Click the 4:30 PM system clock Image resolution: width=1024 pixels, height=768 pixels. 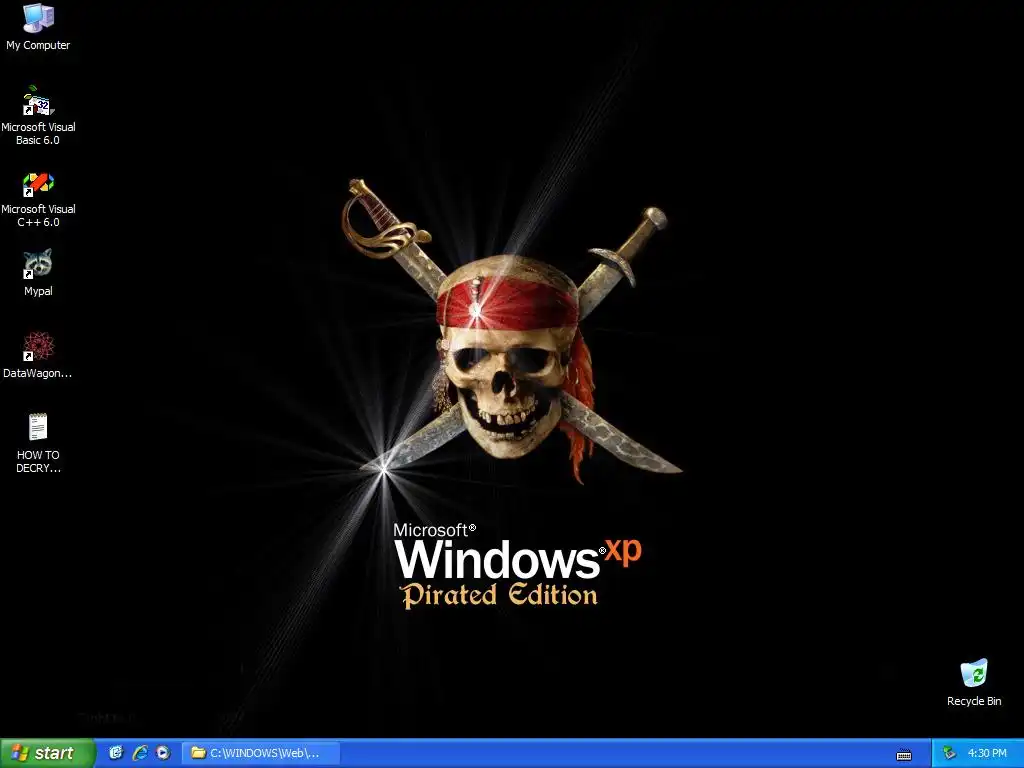coord(987,753)
